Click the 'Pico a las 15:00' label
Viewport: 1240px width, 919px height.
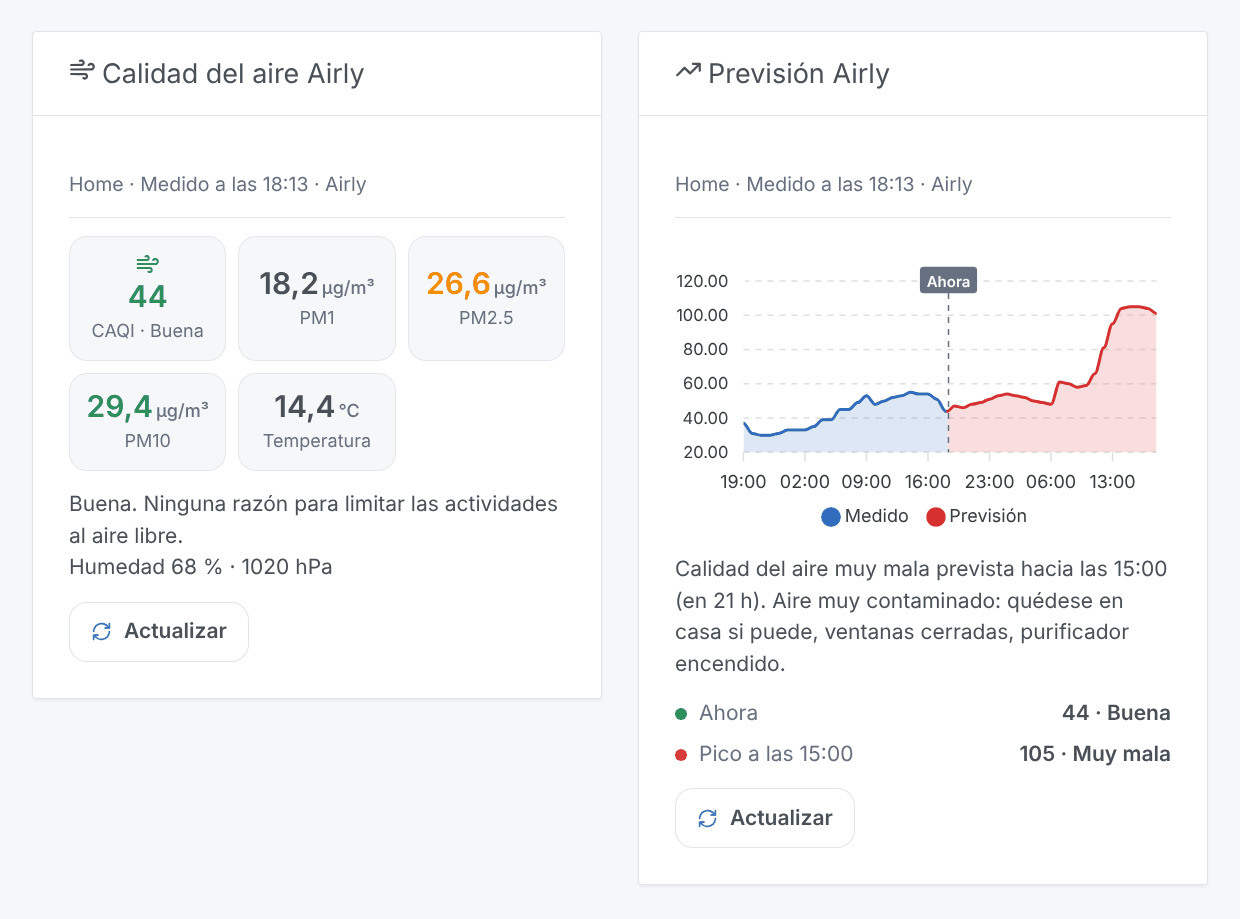click(x=776, y=754)
